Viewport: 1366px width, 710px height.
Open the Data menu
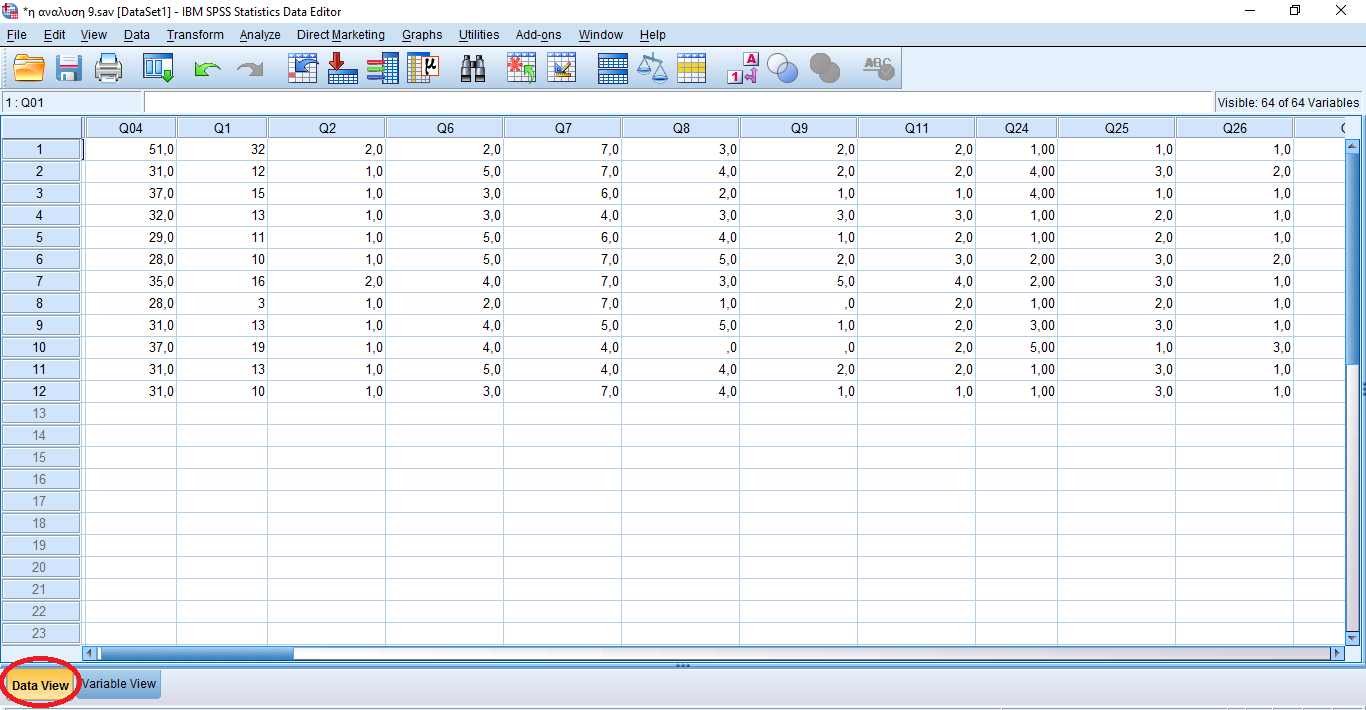pos(137,35)
